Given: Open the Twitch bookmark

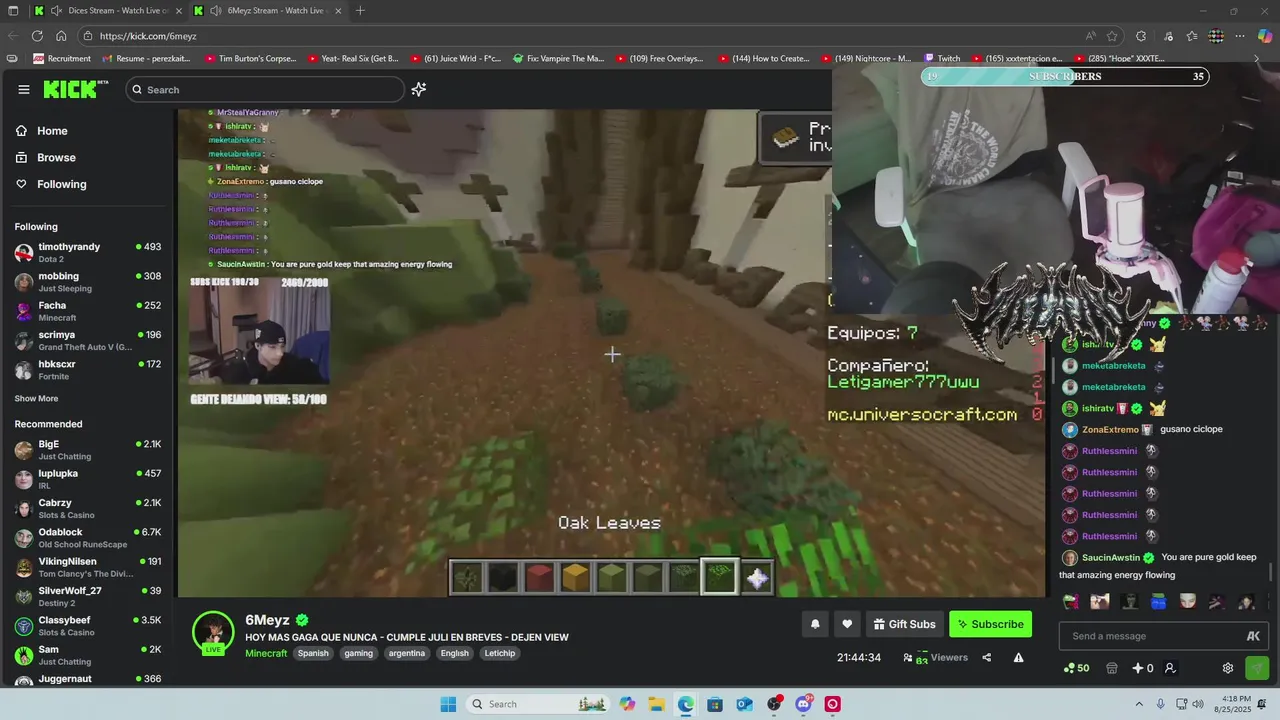Looking at the screenshot, I should (942, 58).
